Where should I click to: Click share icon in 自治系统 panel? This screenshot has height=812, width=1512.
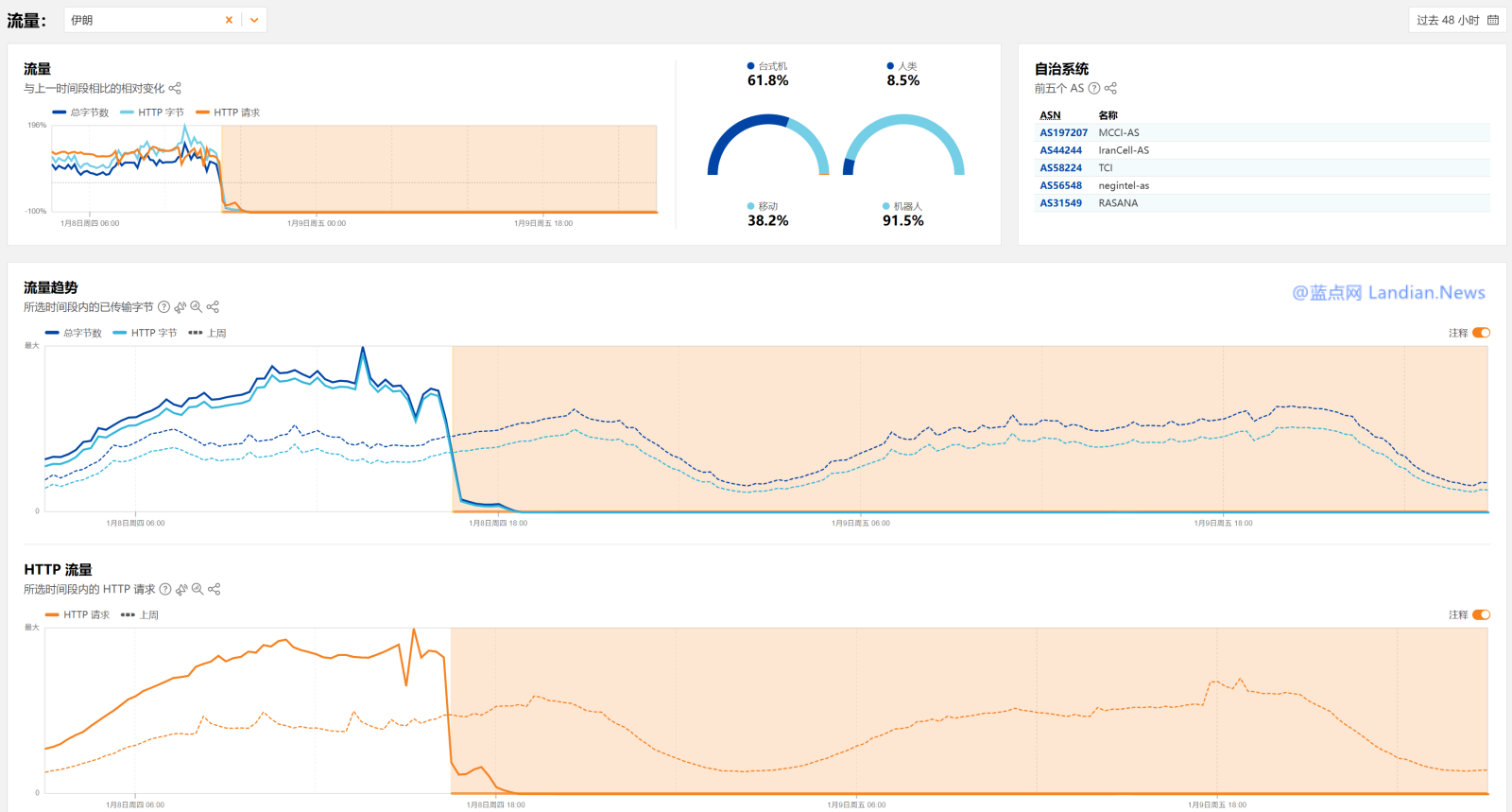(1110, 89)
